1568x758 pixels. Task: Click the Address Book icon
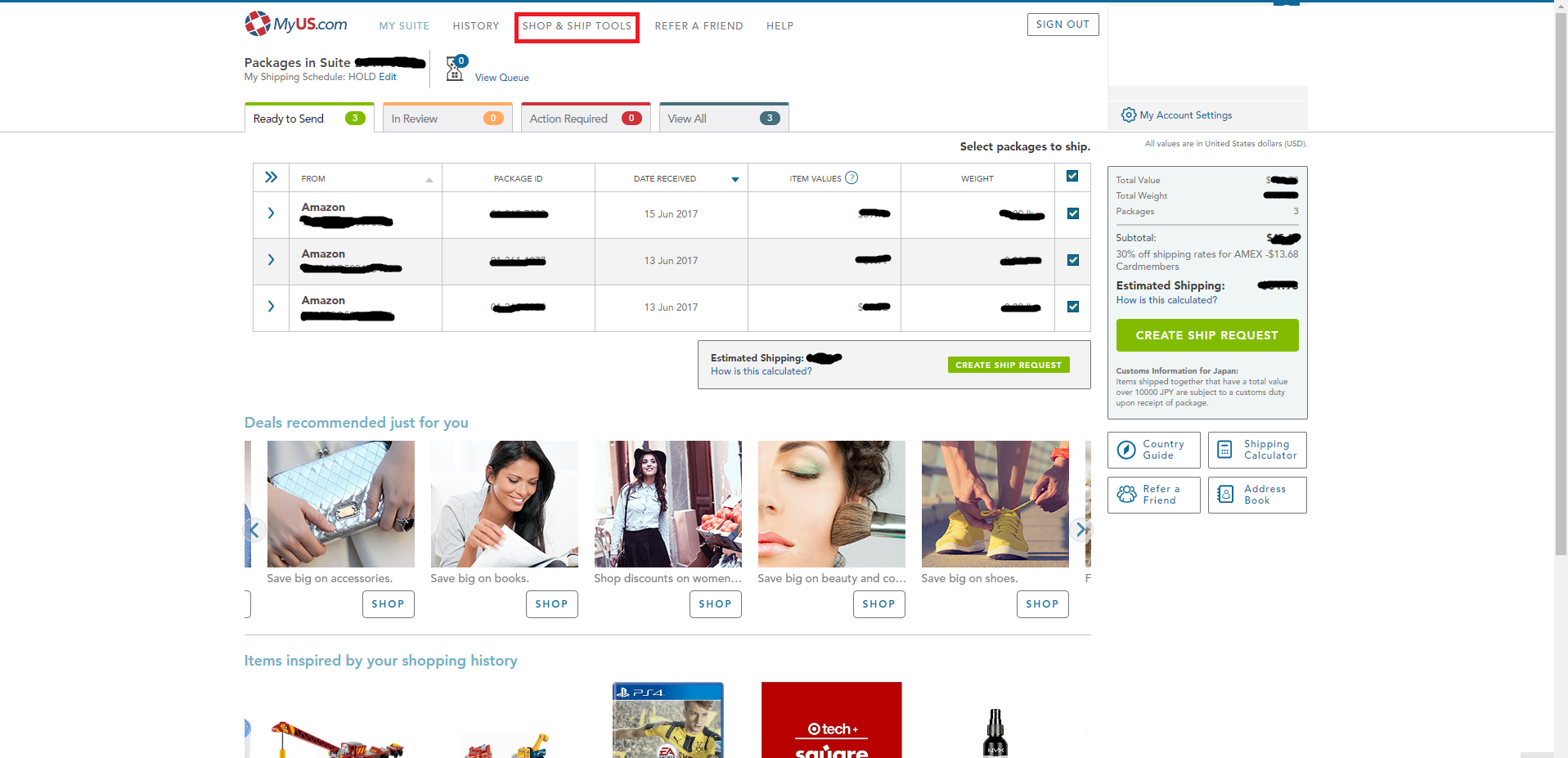click(x=1224, y=495)
